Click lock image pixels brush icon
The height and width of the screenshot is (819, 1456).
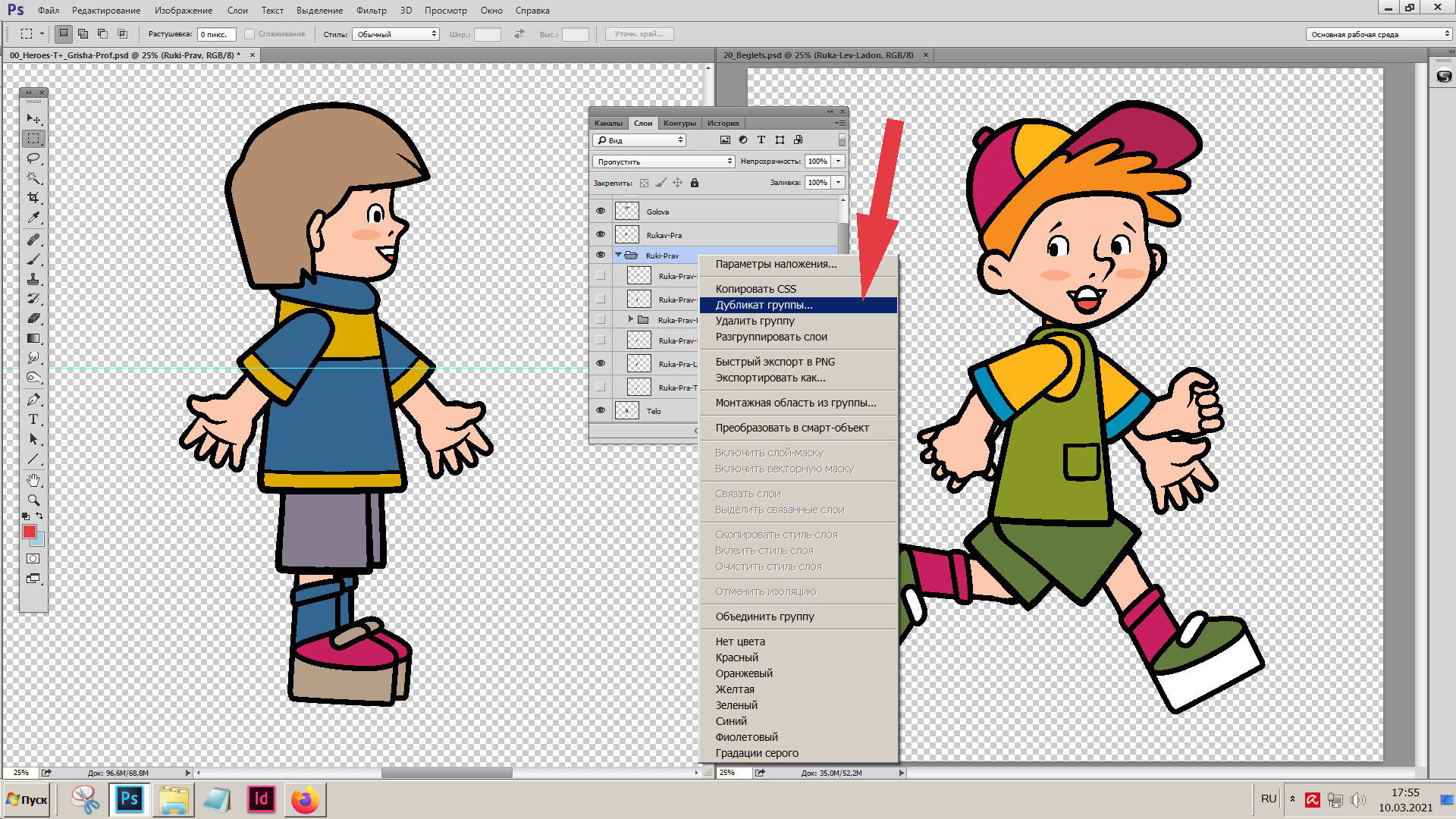pos(661,183)
